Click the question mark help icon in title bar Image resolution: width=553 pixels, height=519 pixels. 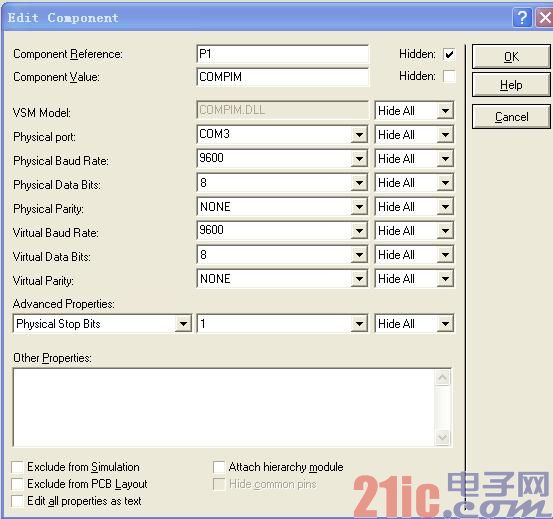pyautogui.click(x=522, y=17)
